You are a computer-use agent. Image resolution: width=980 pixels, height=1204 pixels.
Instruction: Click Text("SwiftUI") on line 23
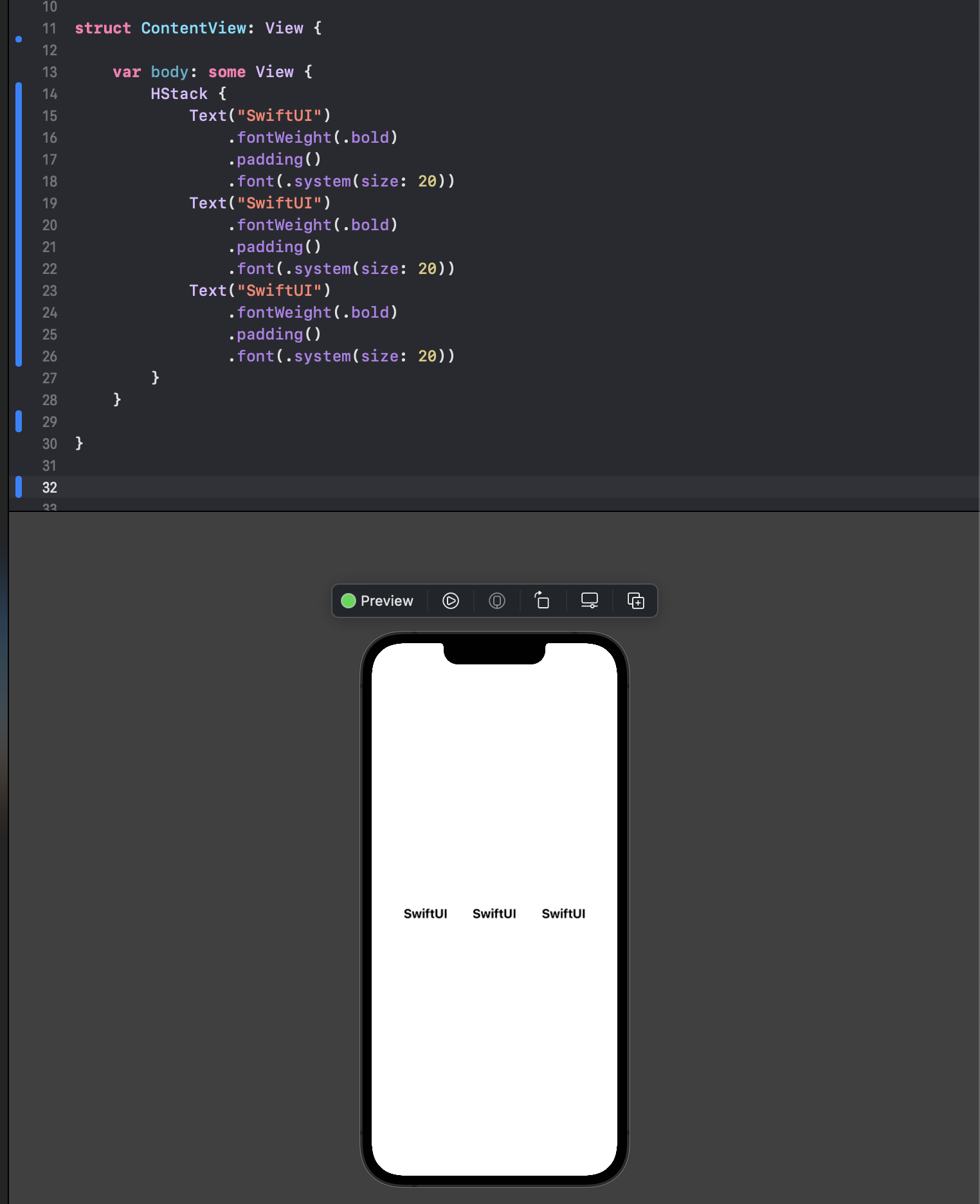(x=260, y=291)
